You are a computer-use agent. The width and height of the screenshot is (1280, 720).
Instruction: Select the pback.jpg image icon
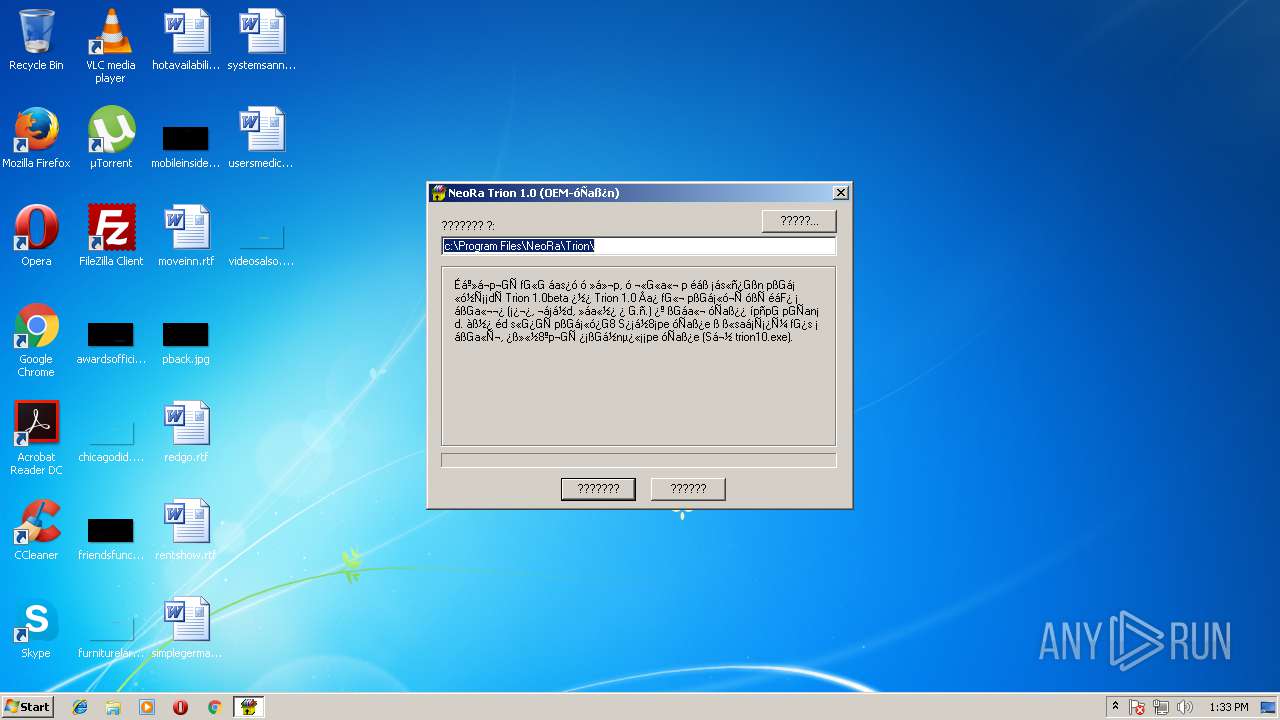[x=186, y=343]
